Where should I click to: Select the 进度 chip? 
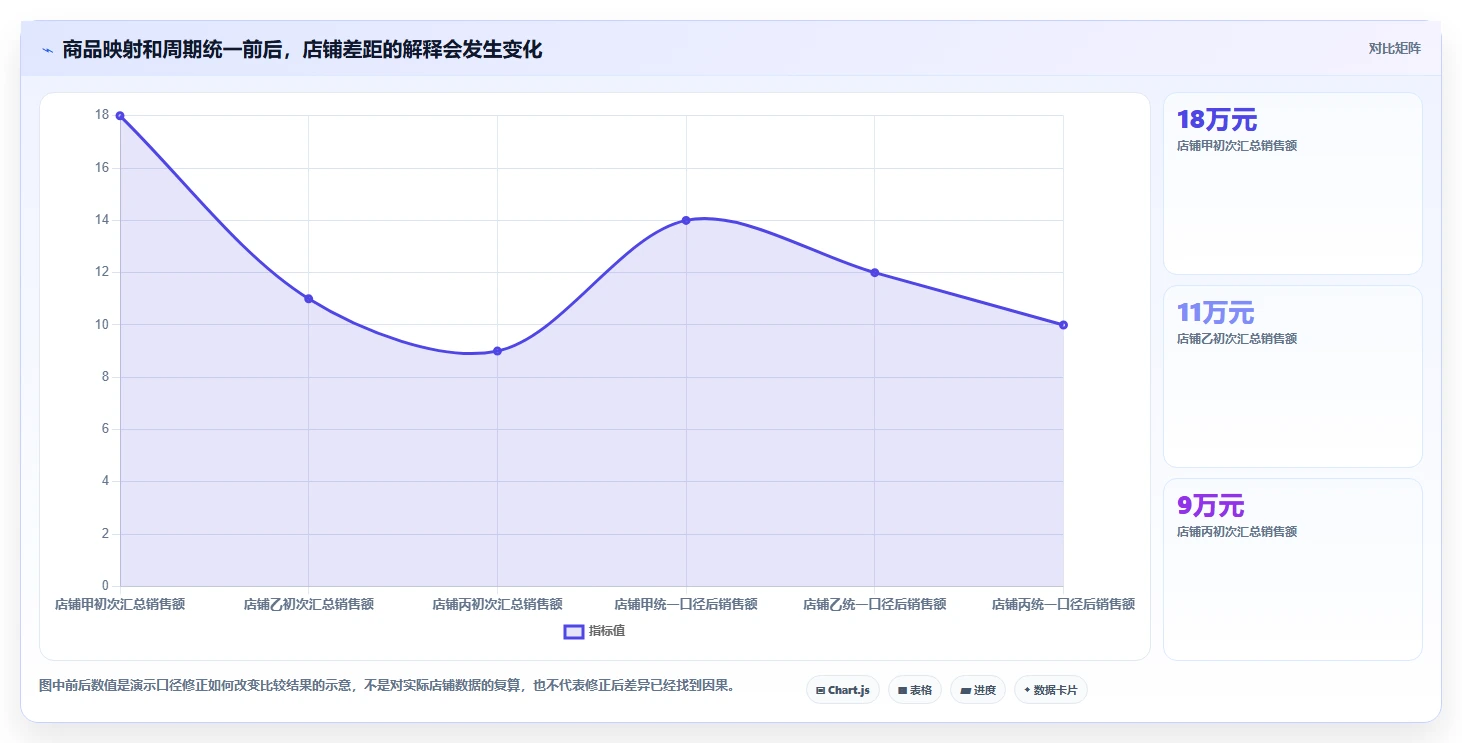click(x=978, y=690)
